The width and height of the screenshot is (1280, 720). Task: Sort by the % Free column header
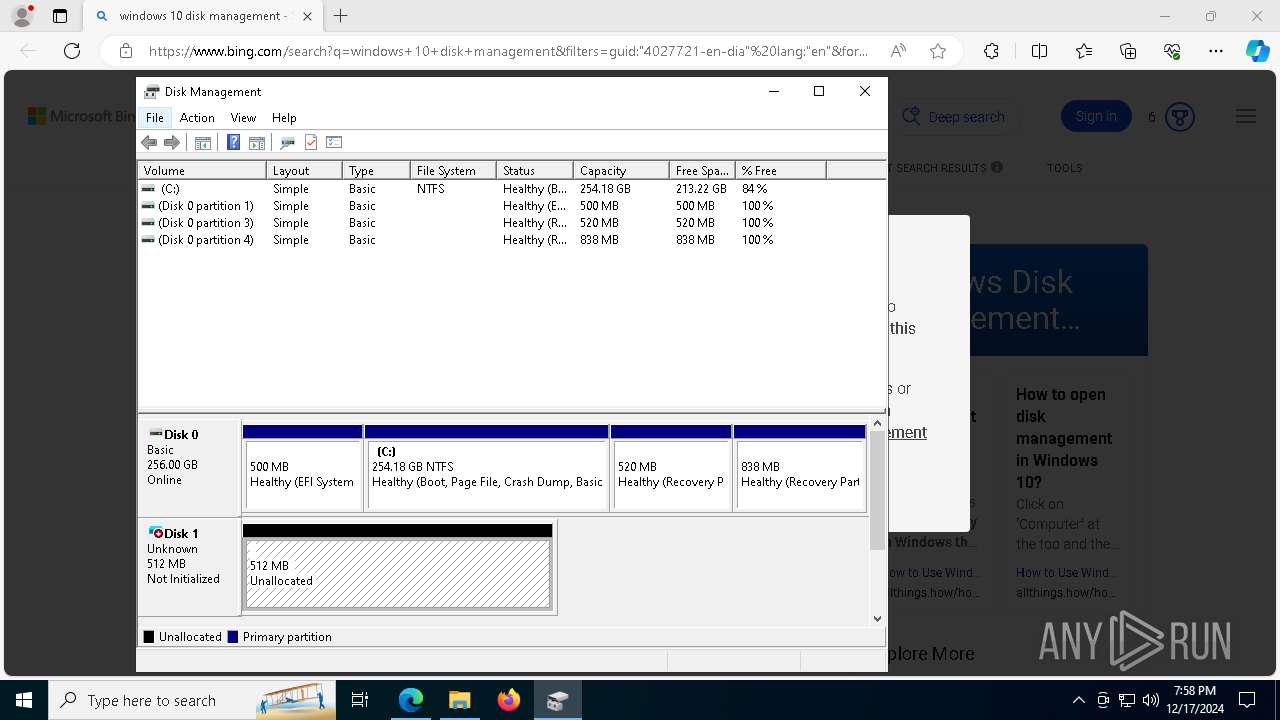tap(781, 171)
